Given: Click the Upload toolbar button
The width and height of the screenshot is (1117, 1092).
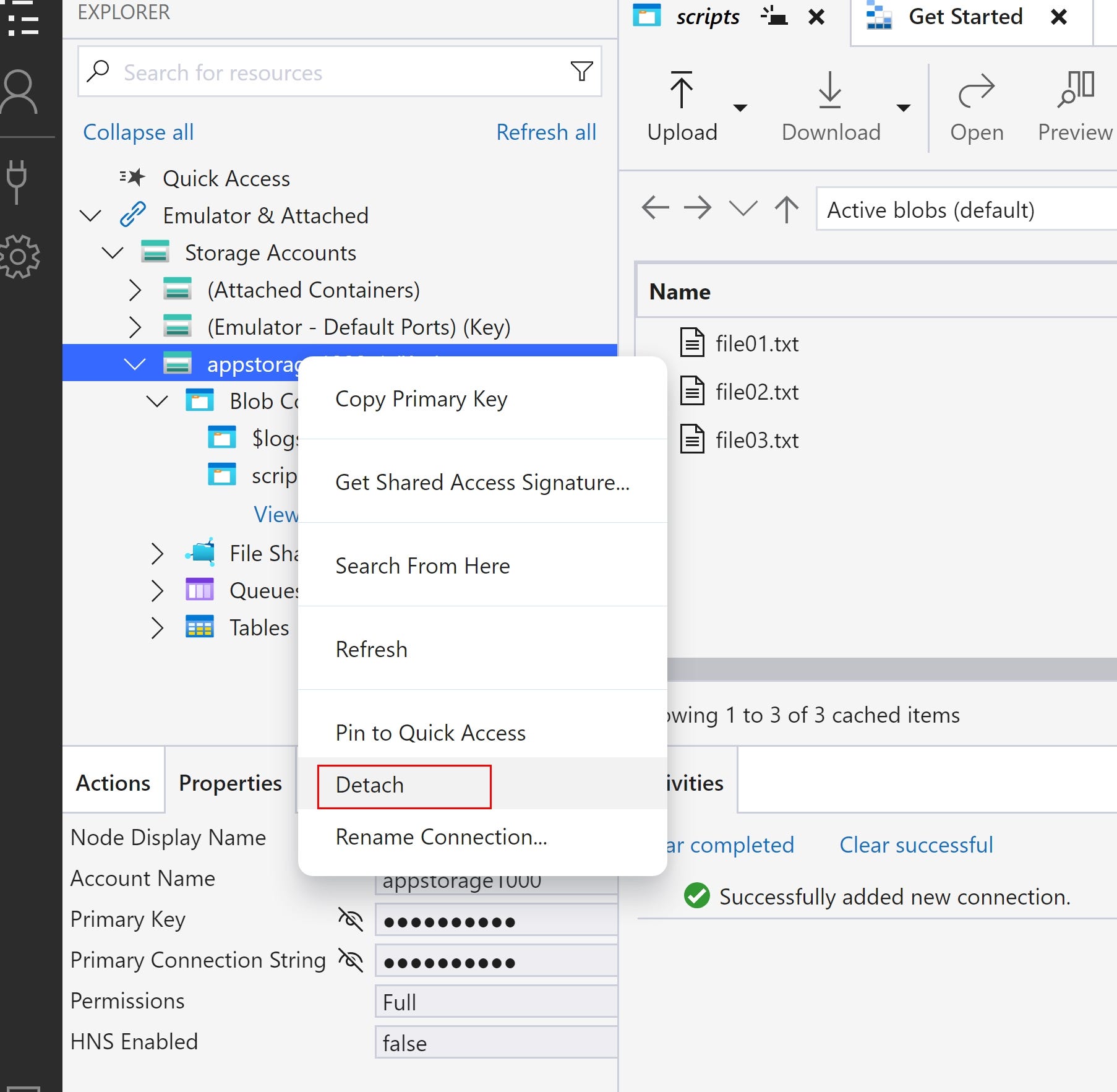Looking at the screenshot, I should (x=682, y=108).
